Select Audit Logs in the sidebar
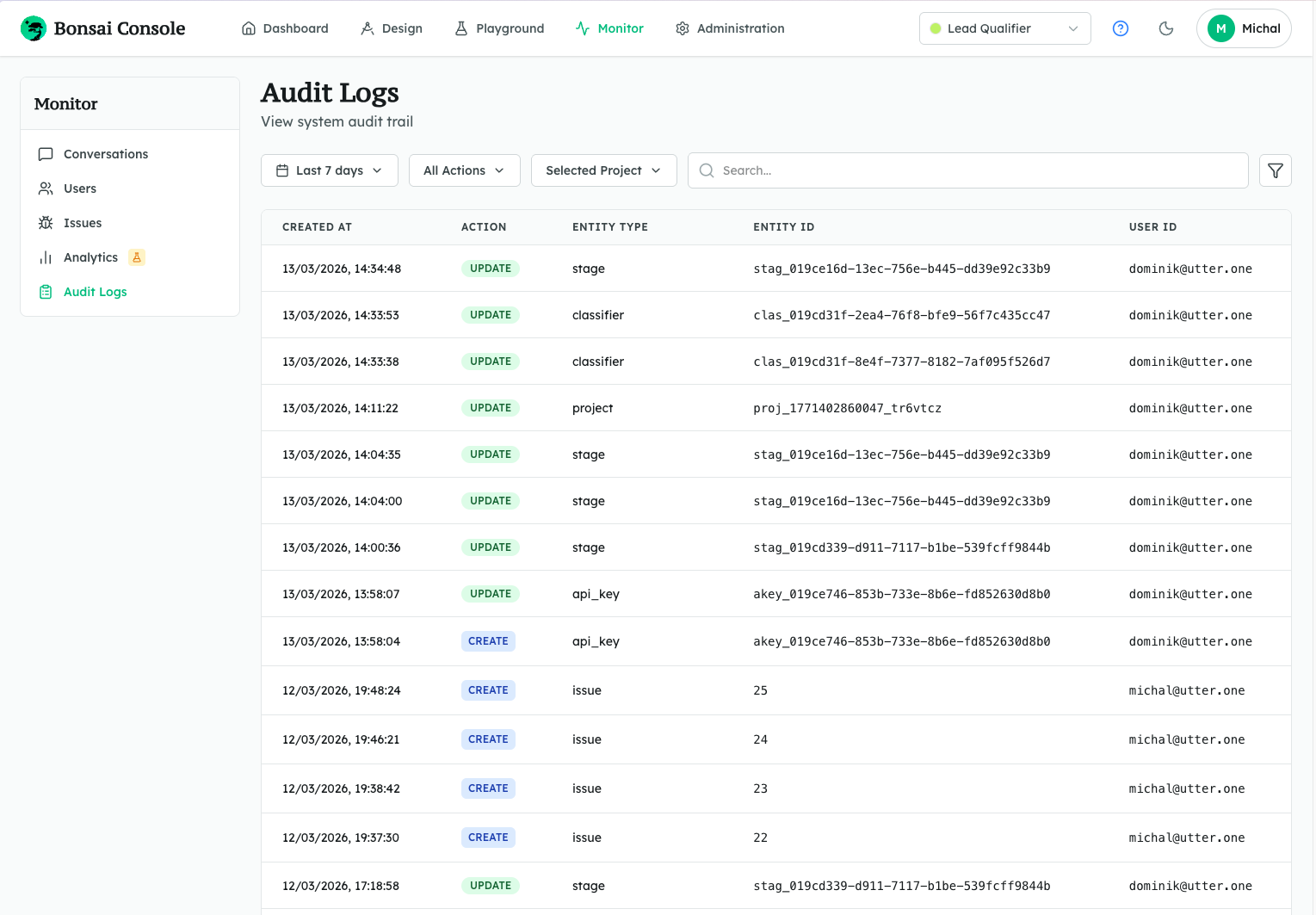Viewport: 1316px width, 915px height. click(129, 292)
